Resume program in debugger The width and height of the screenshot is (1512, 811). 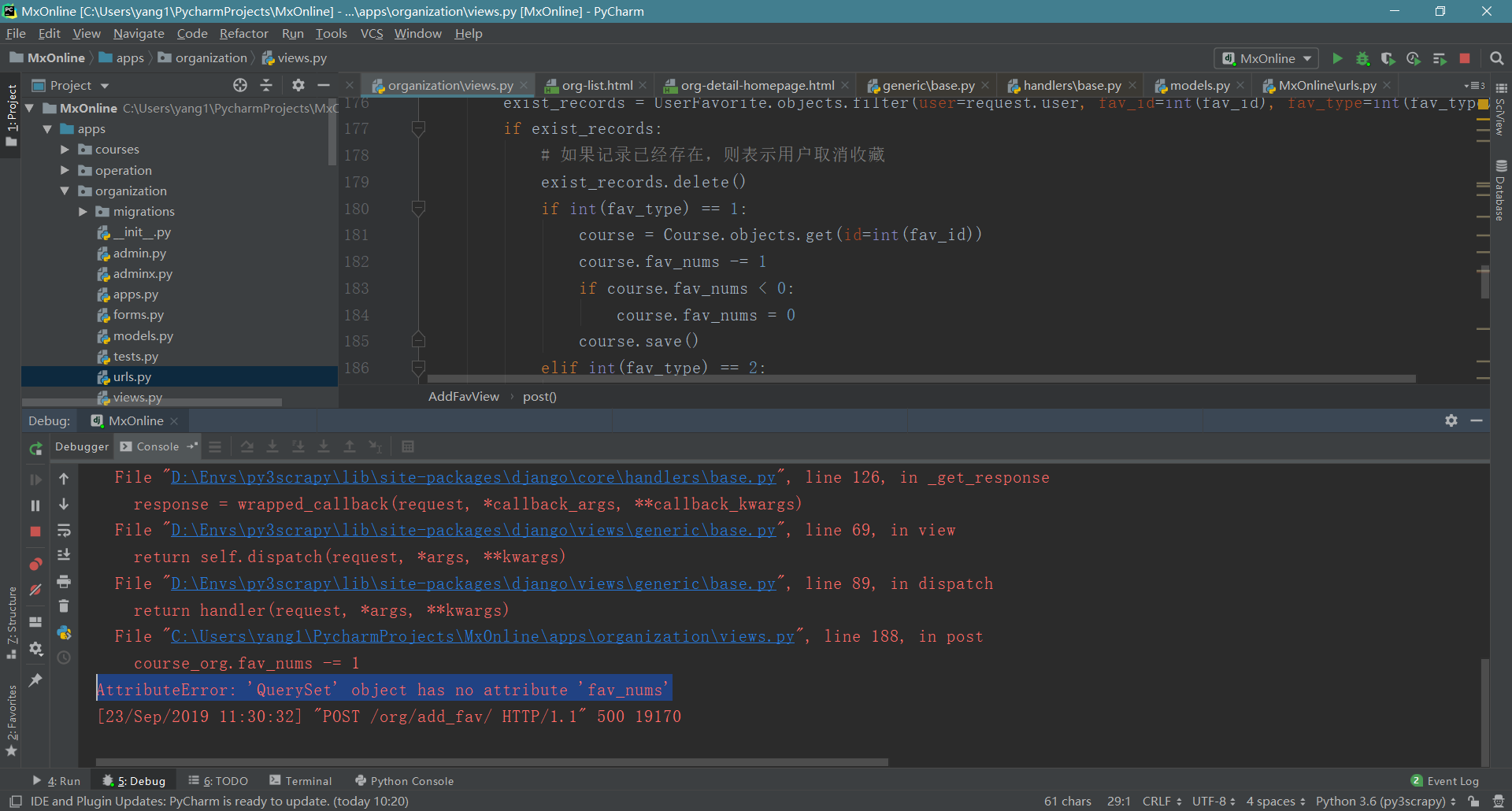pos(35,480)
